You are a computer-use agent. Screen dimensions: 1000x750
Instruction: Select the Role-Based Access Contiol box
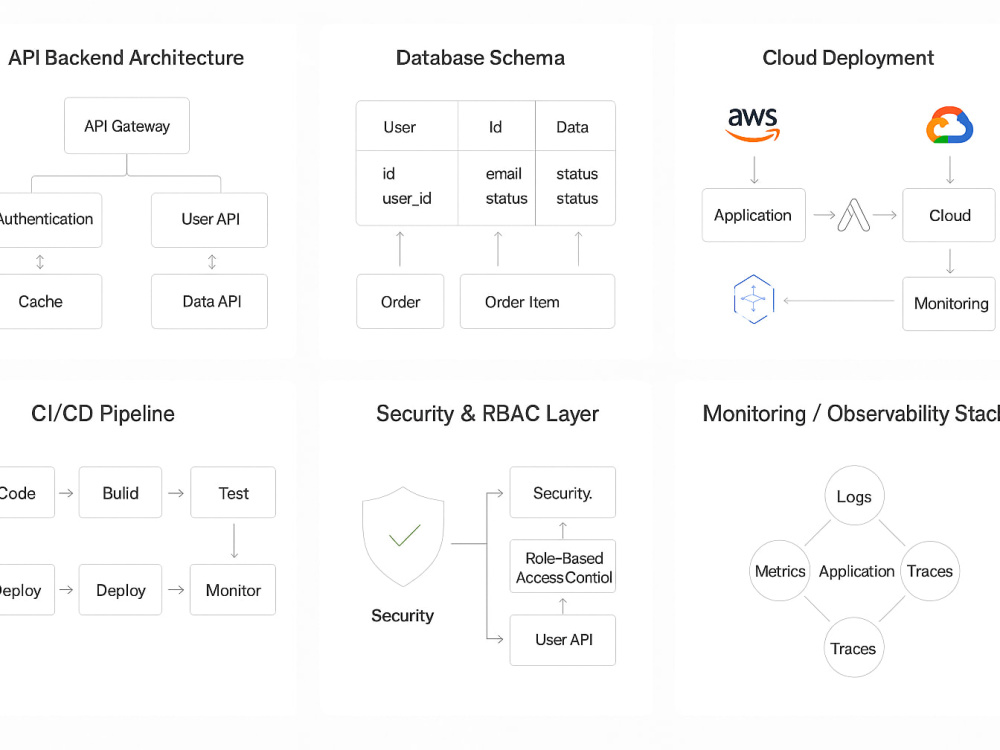[x=562, y=567]
